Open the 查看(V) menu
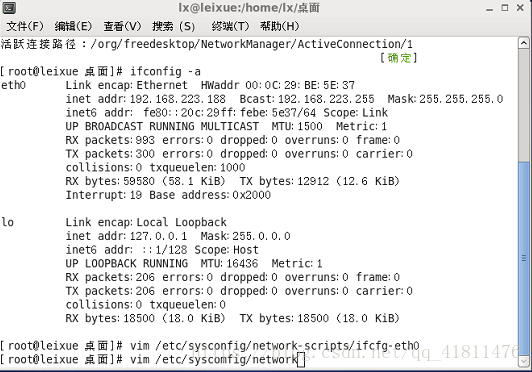The height and width of the screenshot is (372, 532). coord(122,26)
